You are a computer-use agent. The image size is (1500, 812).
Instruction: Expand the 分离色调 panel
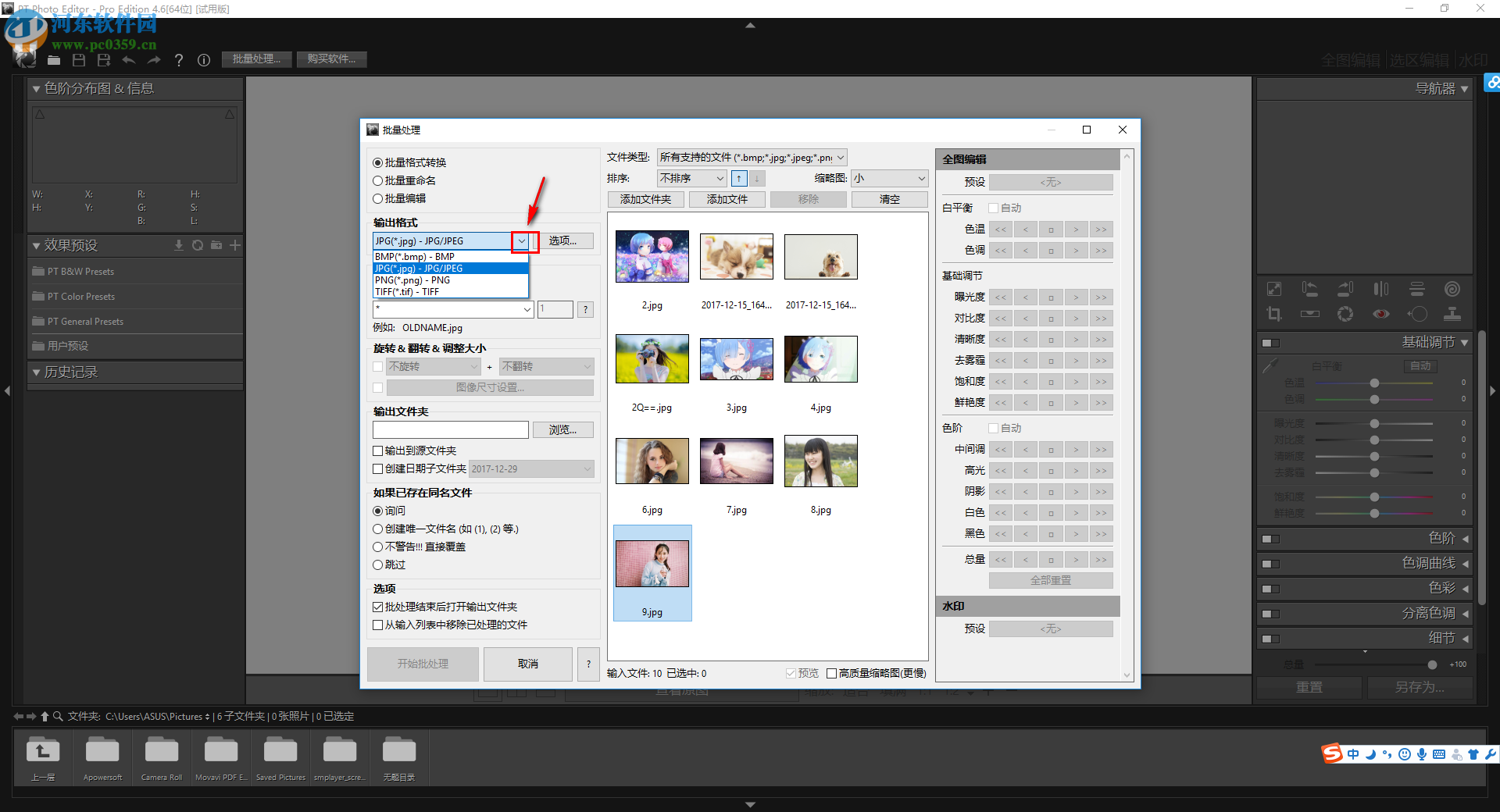point(1466,614)
